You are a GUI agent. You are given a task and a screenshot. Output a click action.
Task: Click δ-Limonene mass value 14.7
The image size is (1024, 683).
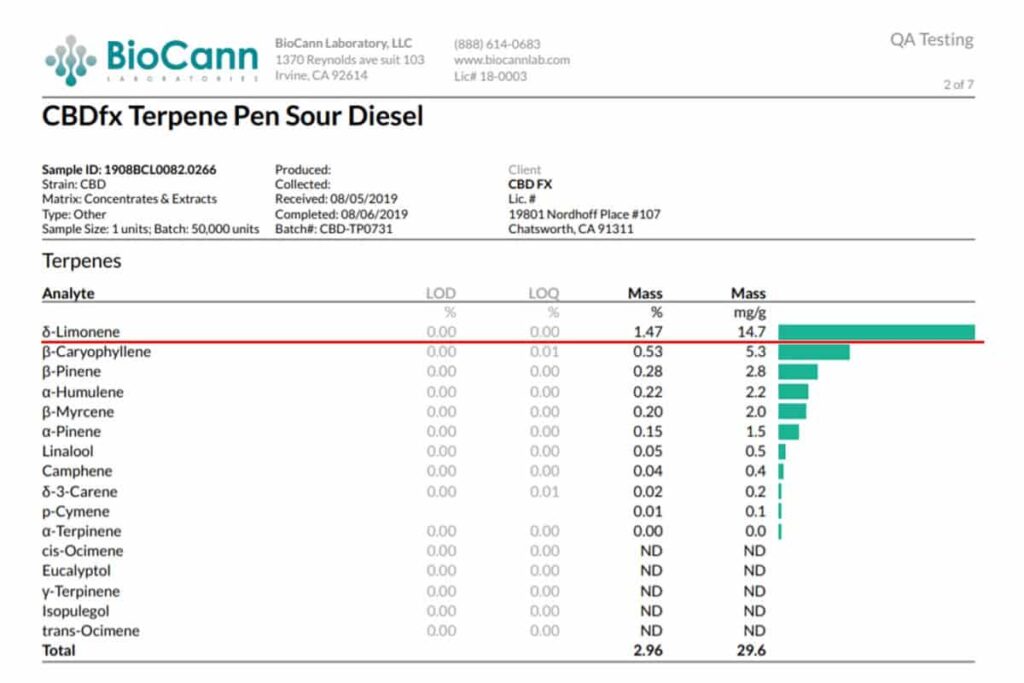[752, 332]
